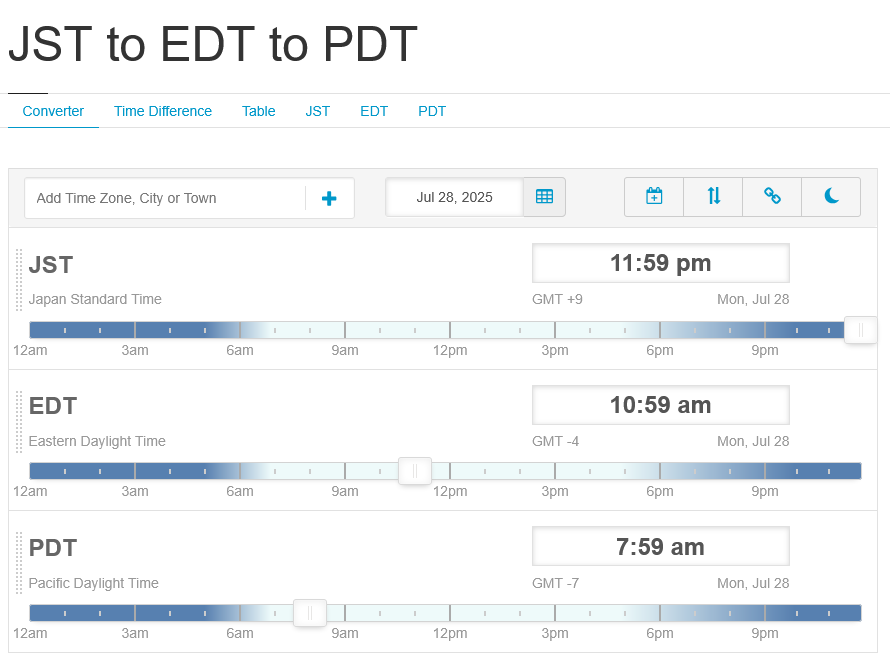
Task: Switch to the Time Difference tab
Action: 163,111
